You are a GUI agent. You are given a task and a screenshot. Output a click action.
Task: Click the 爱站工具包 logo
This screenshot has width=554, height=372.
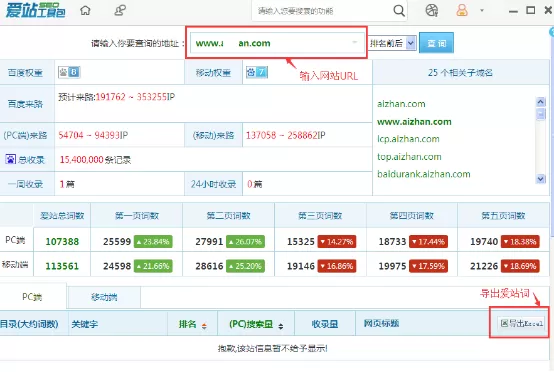point(35,10)
